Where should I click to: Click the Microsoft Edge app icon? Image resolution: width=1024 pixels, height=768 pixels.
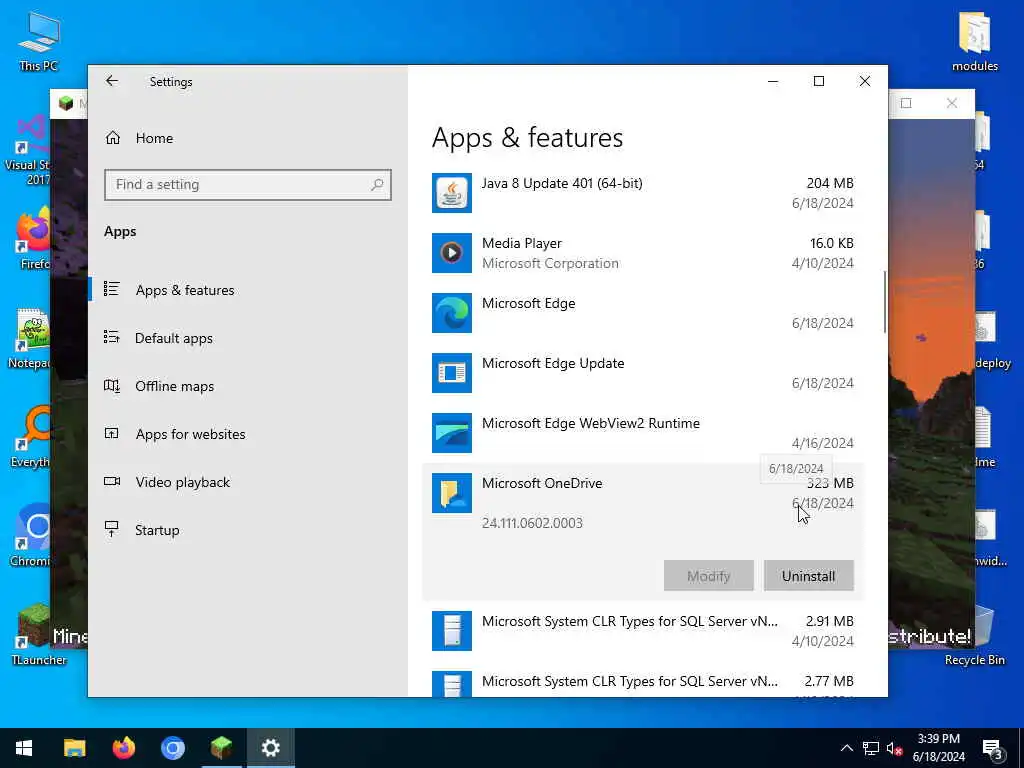tap(451, 313)
